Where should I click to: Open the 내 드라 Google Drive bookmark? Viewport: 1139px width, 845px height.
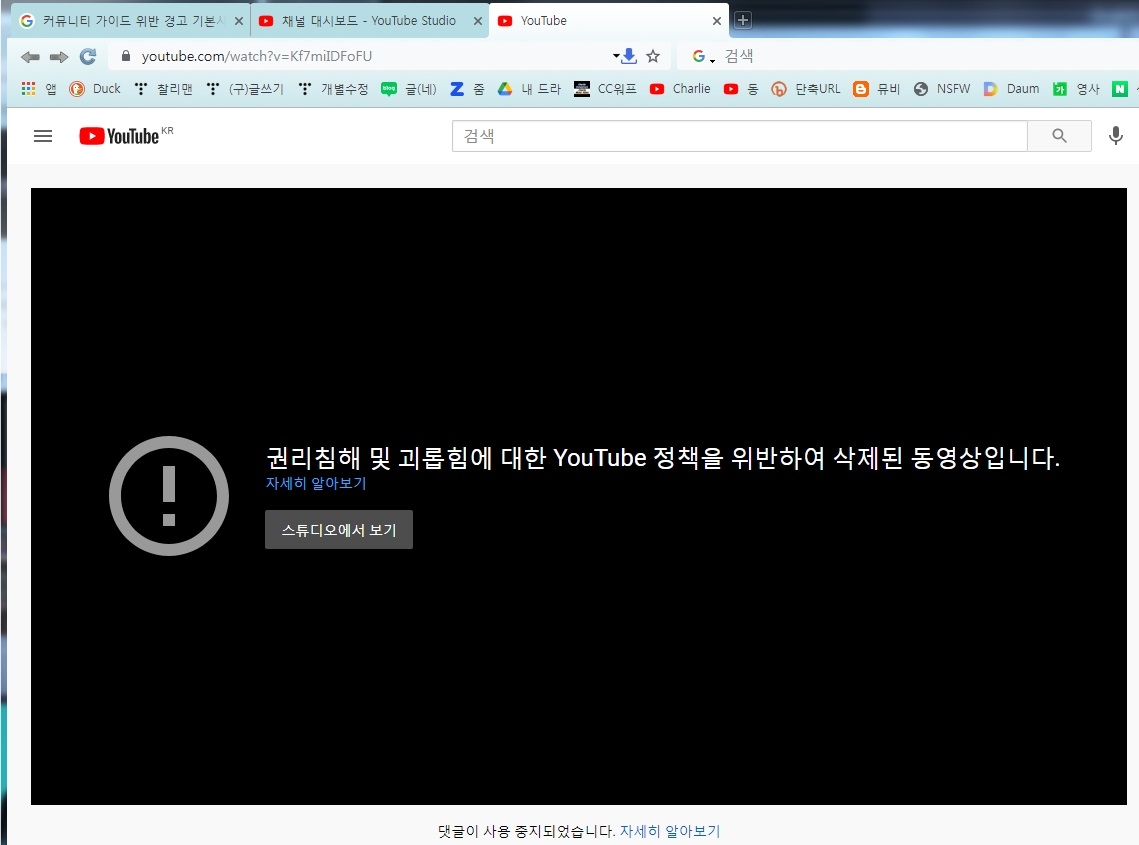pyautogui.click(x=529, y=89)
